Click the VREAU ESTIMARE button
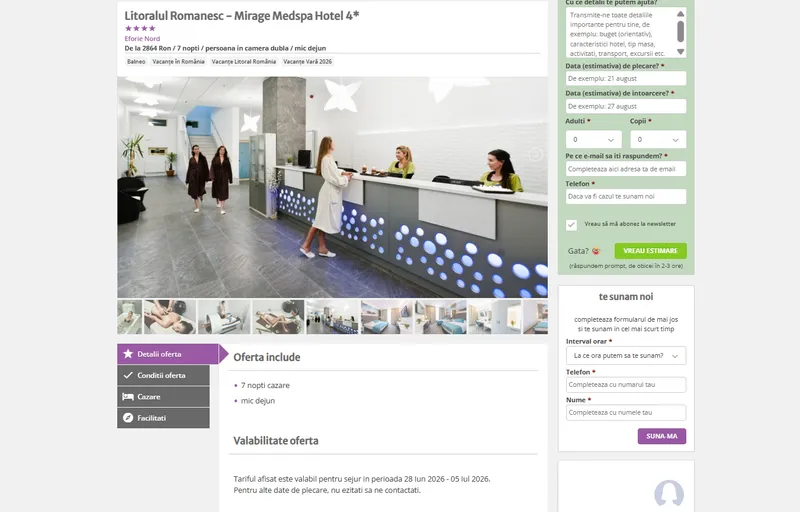 [651, 251]
